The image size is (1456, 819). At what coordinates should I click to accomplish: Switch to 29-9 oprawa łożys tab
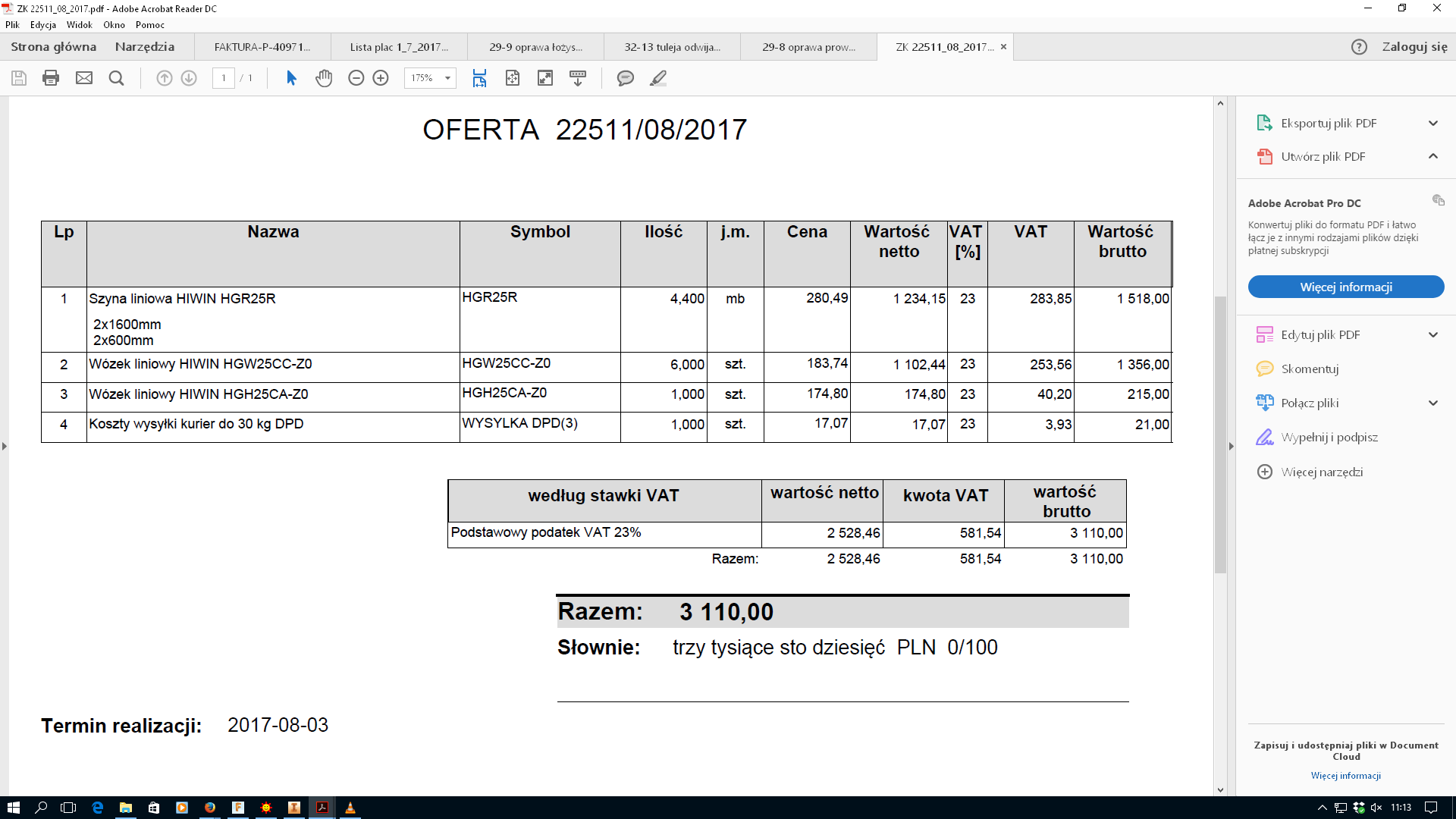535,47
